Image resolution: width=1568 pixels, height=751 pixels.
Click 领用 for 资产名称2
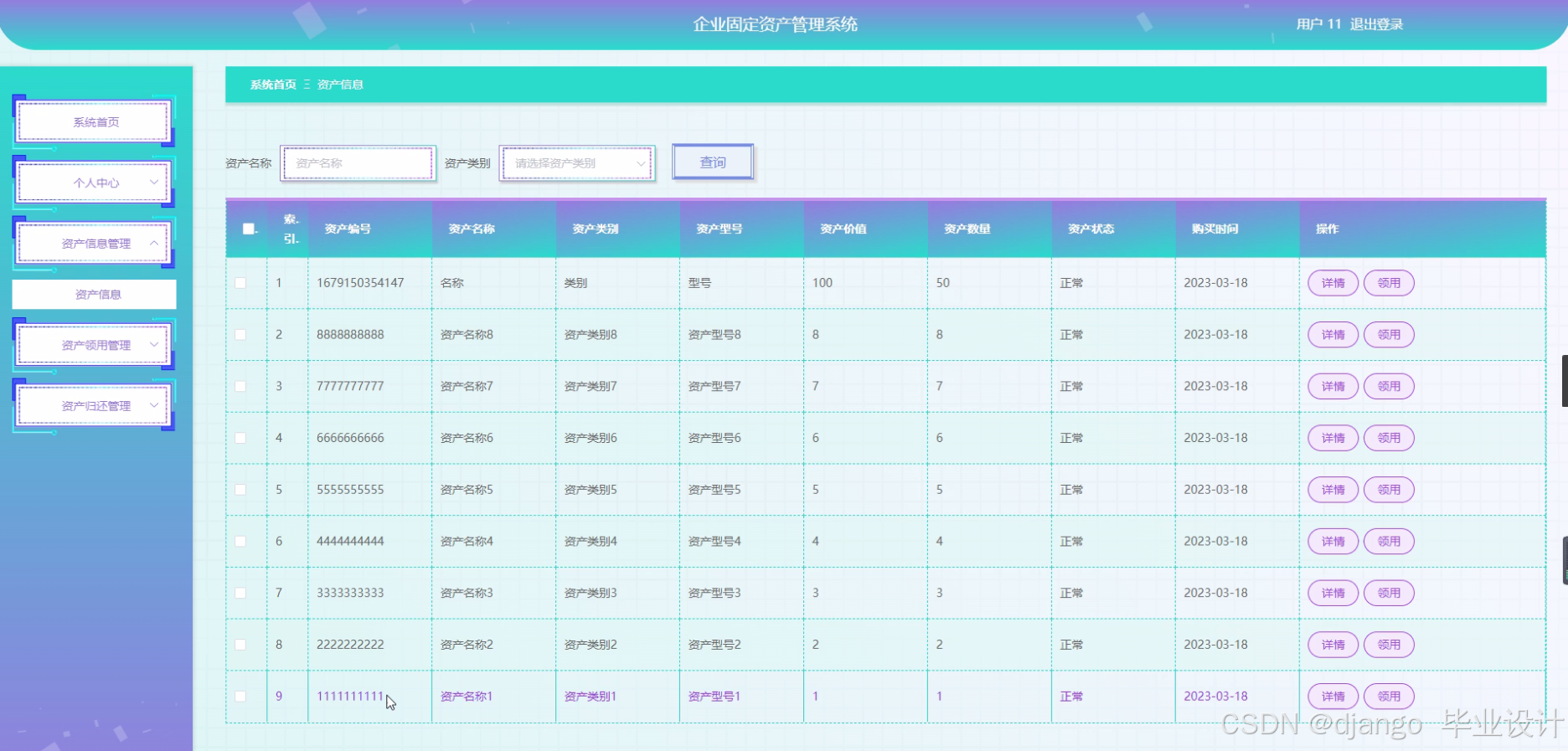click(x=1389, y=645)
